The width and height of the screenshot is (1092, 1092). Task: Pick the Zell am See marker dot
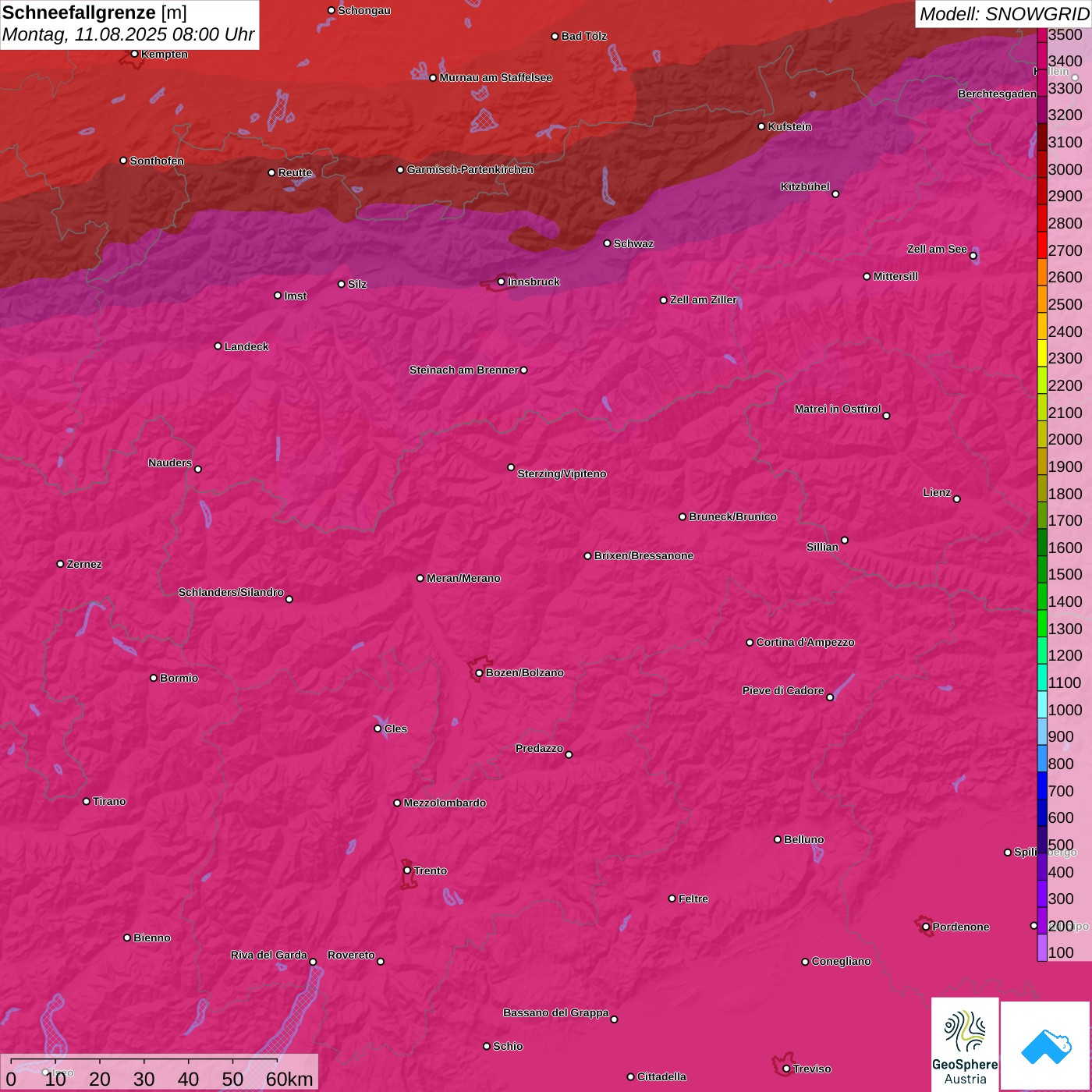[x=973, y=255]
